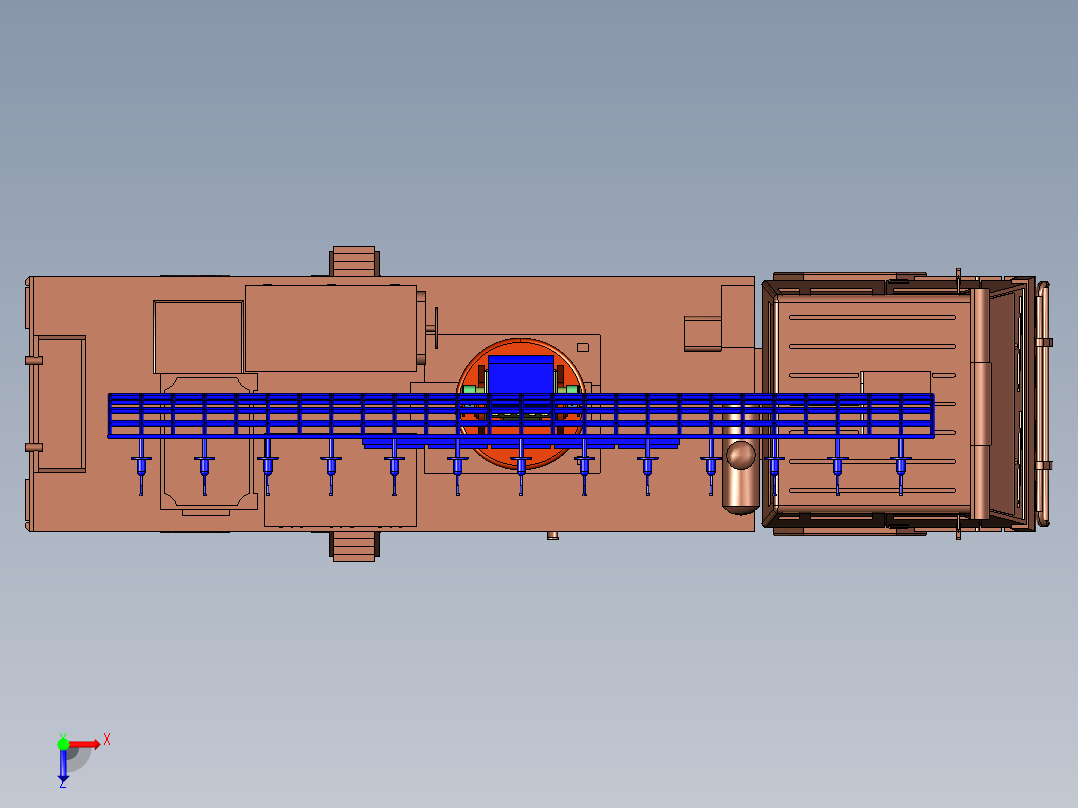
Task: Select the ribbed truck cab roof
Action: [872, 404]
